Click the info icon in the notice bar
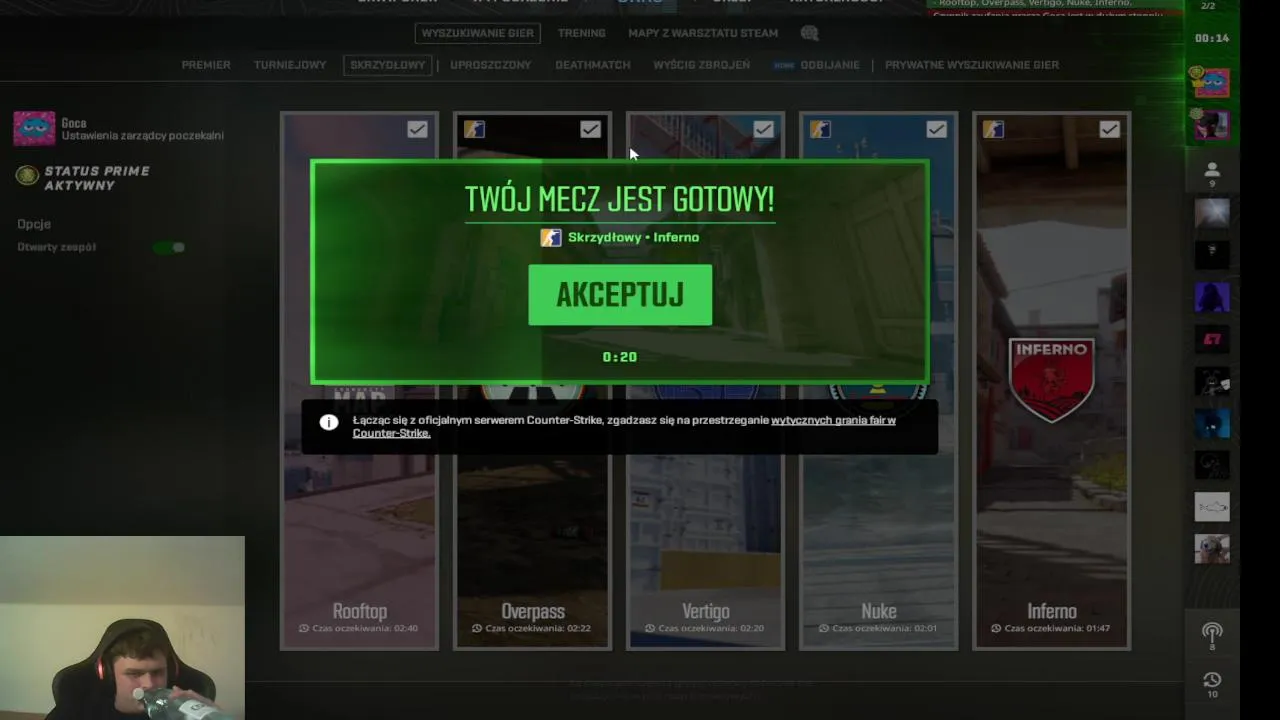 pyautogui.click(x=328, y=422)
